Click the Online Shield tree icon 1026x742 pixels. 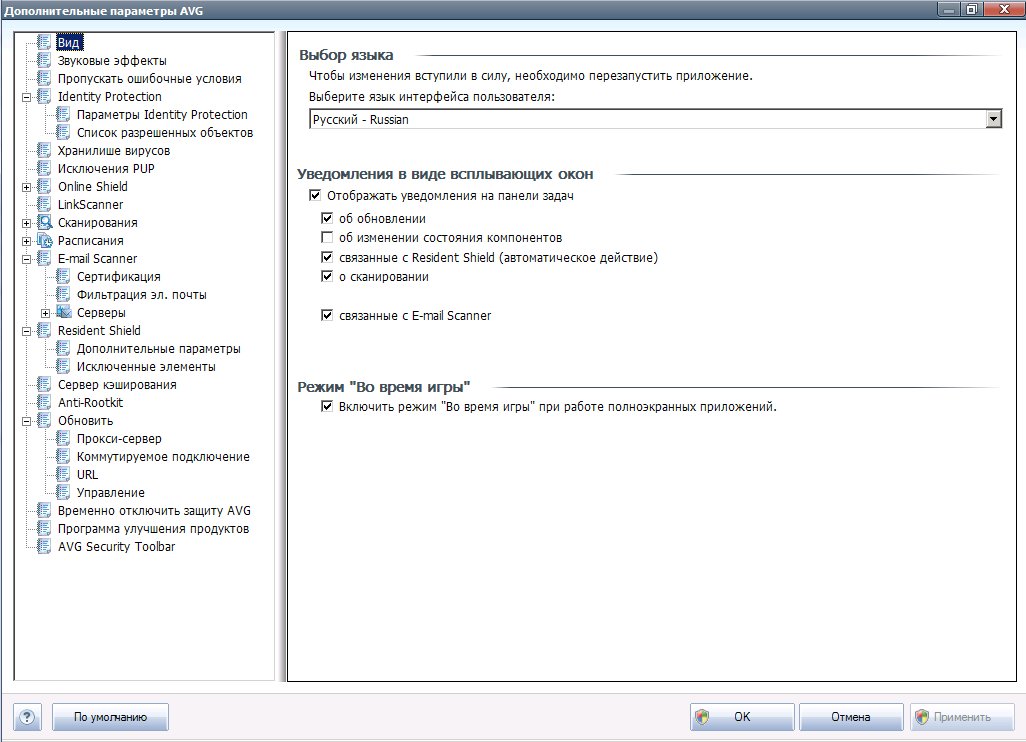(x=44, y=186)
